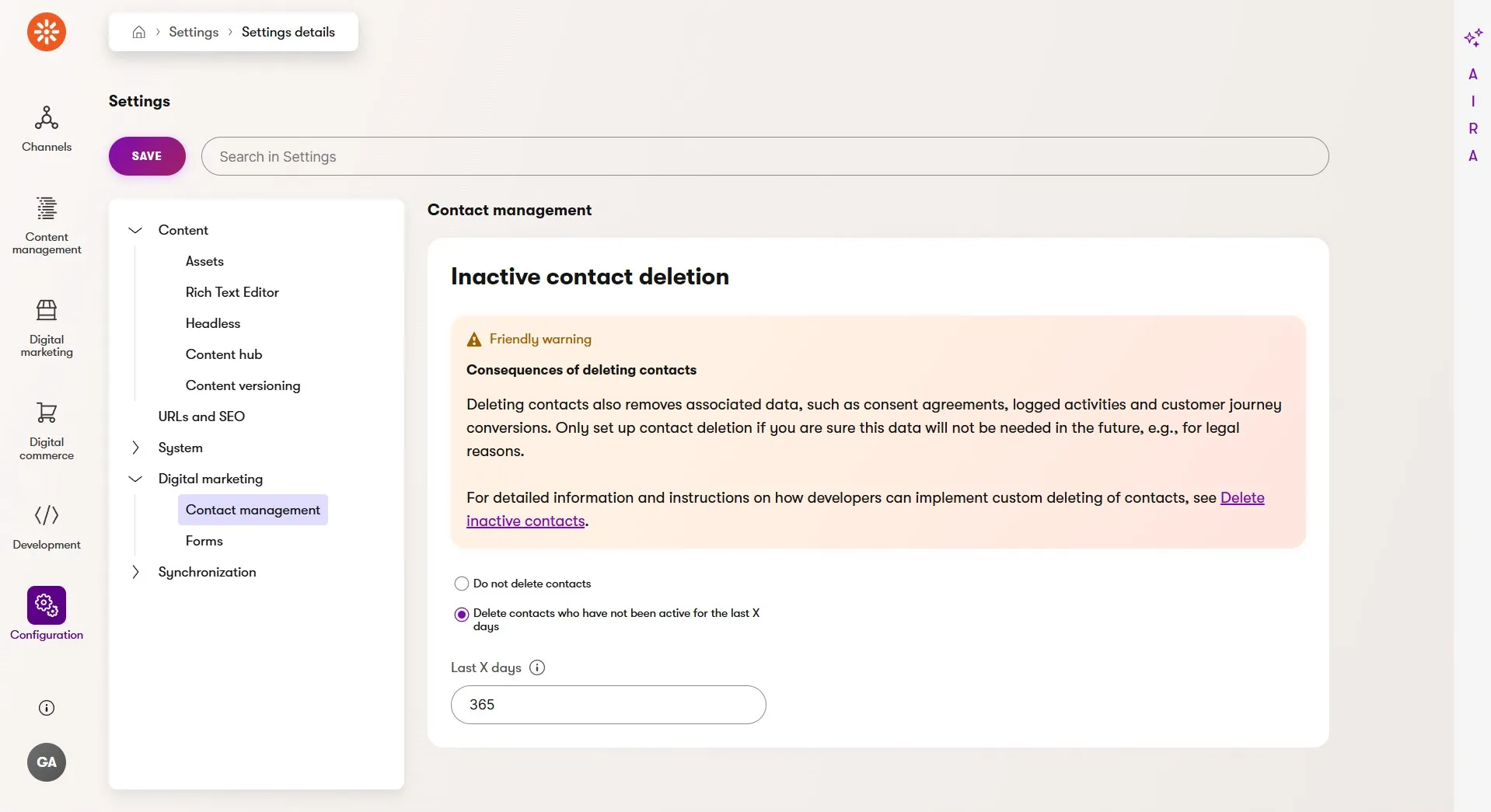Expand the Synchronization tree node

point(135,572)
